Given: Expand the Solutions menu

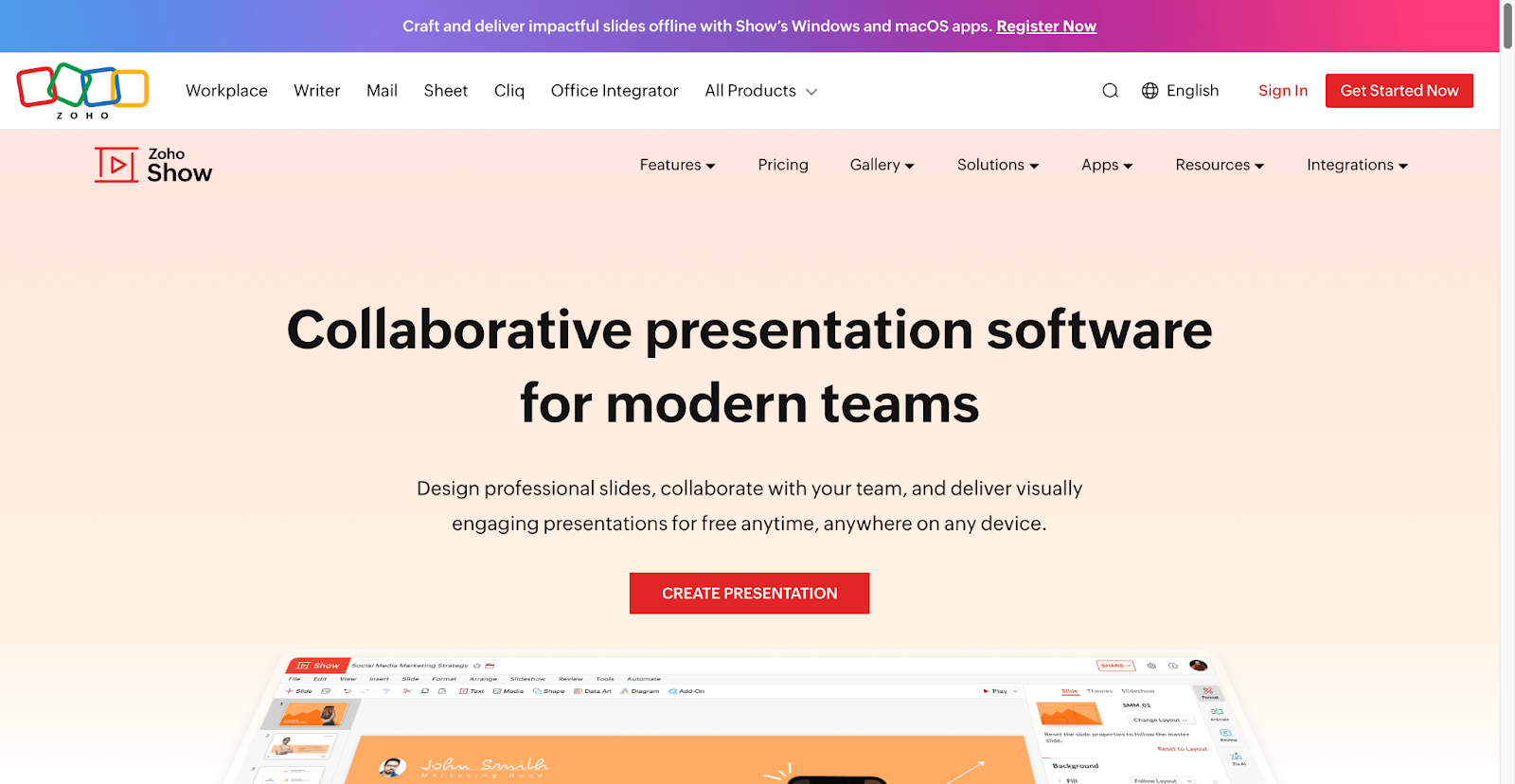Looking at the screenshot, I should pos(998,165).
